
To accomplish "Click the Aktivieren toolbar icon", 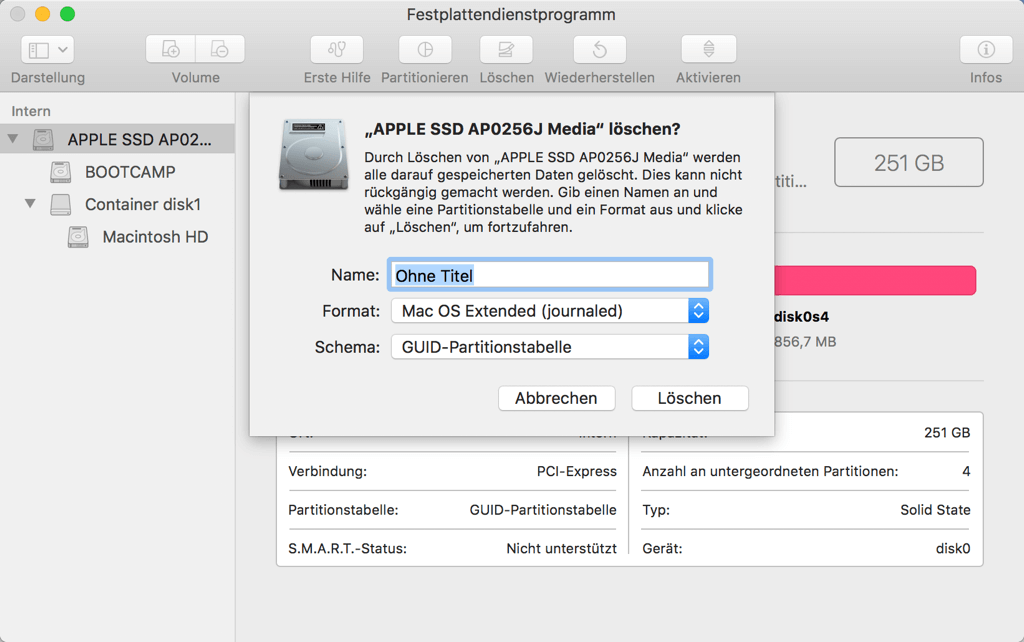I will [709, 50].
